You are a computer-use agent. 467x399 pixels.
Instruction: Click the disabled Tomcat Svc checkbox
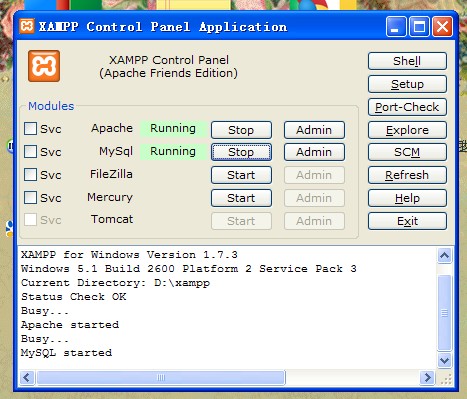coord(30,220)
